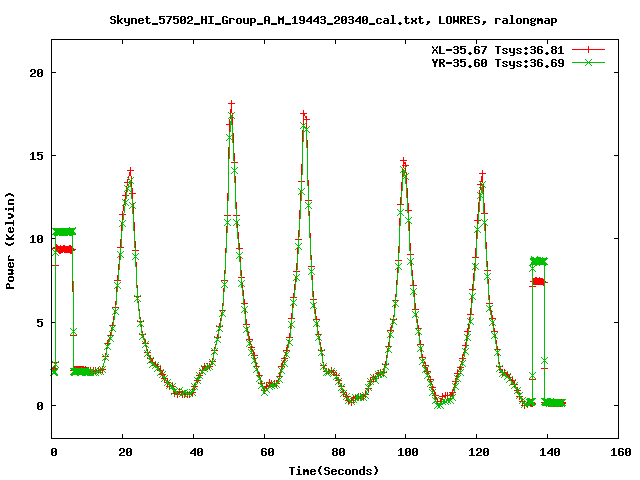This screenshot has height=480, width=640.
Task: Click the y-axis tick label 20
Action: point(37,73)
